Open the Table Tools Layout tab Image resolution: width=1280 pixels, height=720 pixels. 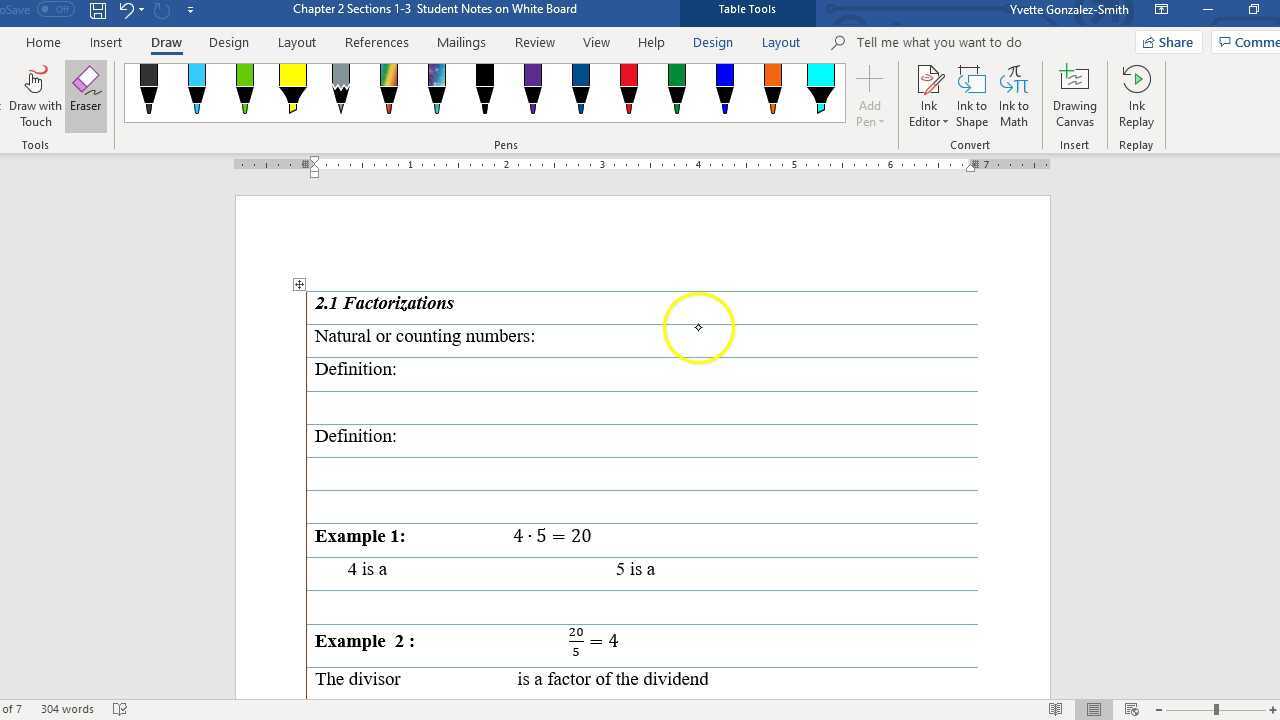780,42
